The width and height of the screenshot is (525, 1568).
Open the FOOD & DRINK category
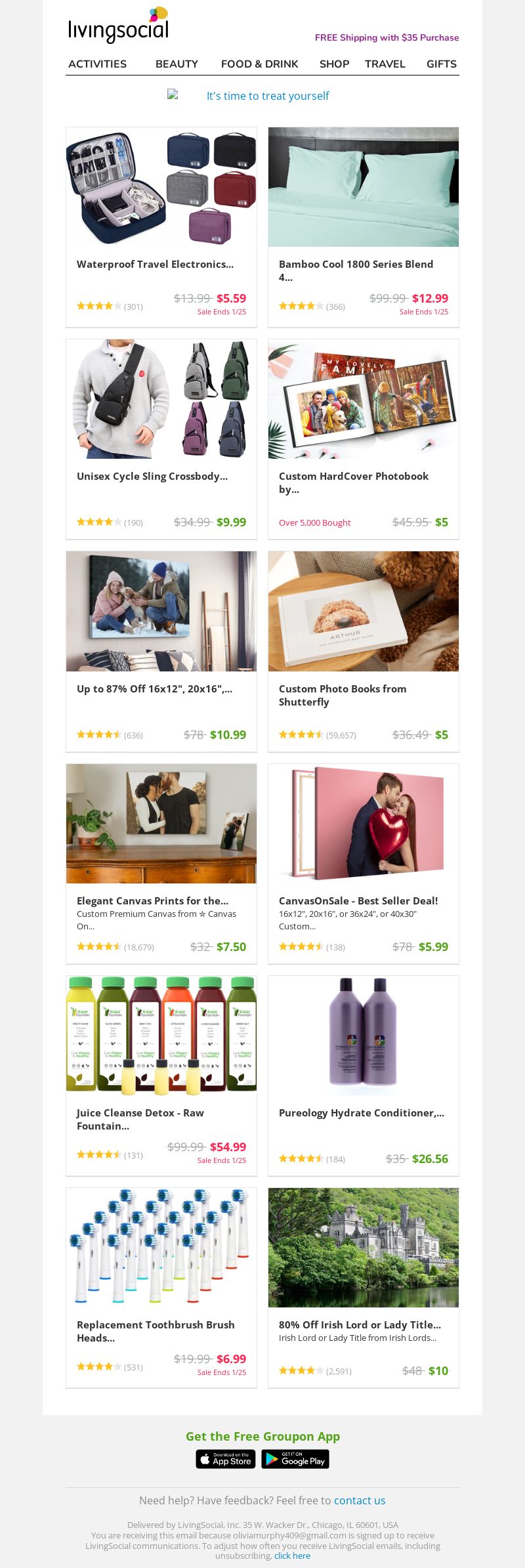point(260,64)
